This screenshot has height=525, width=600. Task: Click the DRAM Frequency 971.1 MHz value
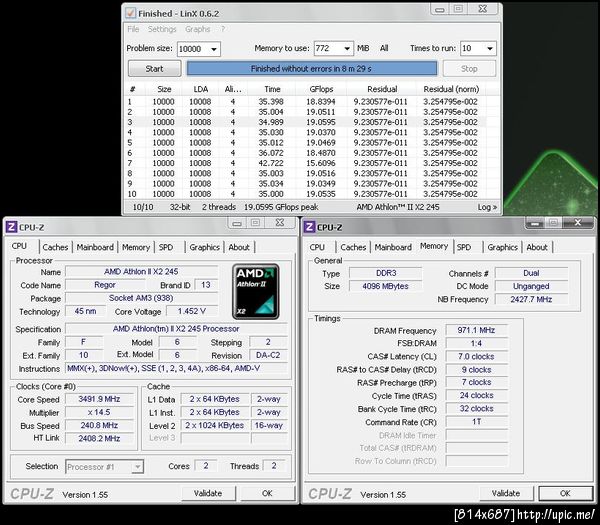(476, 330)
